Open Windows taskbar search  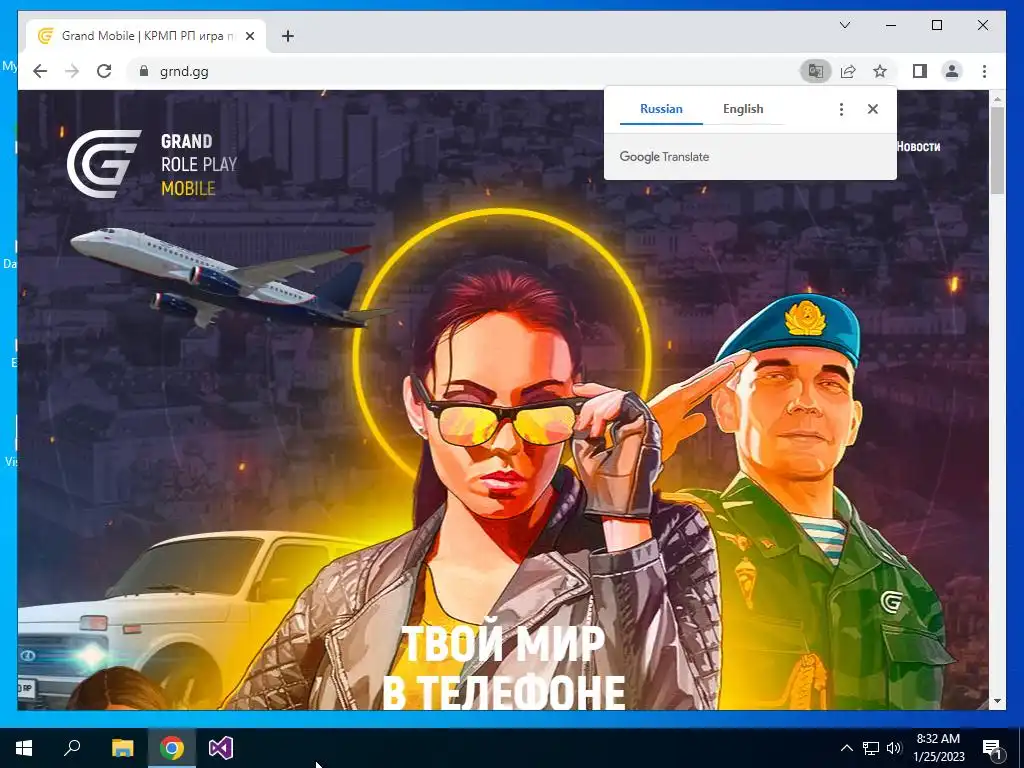72,748
